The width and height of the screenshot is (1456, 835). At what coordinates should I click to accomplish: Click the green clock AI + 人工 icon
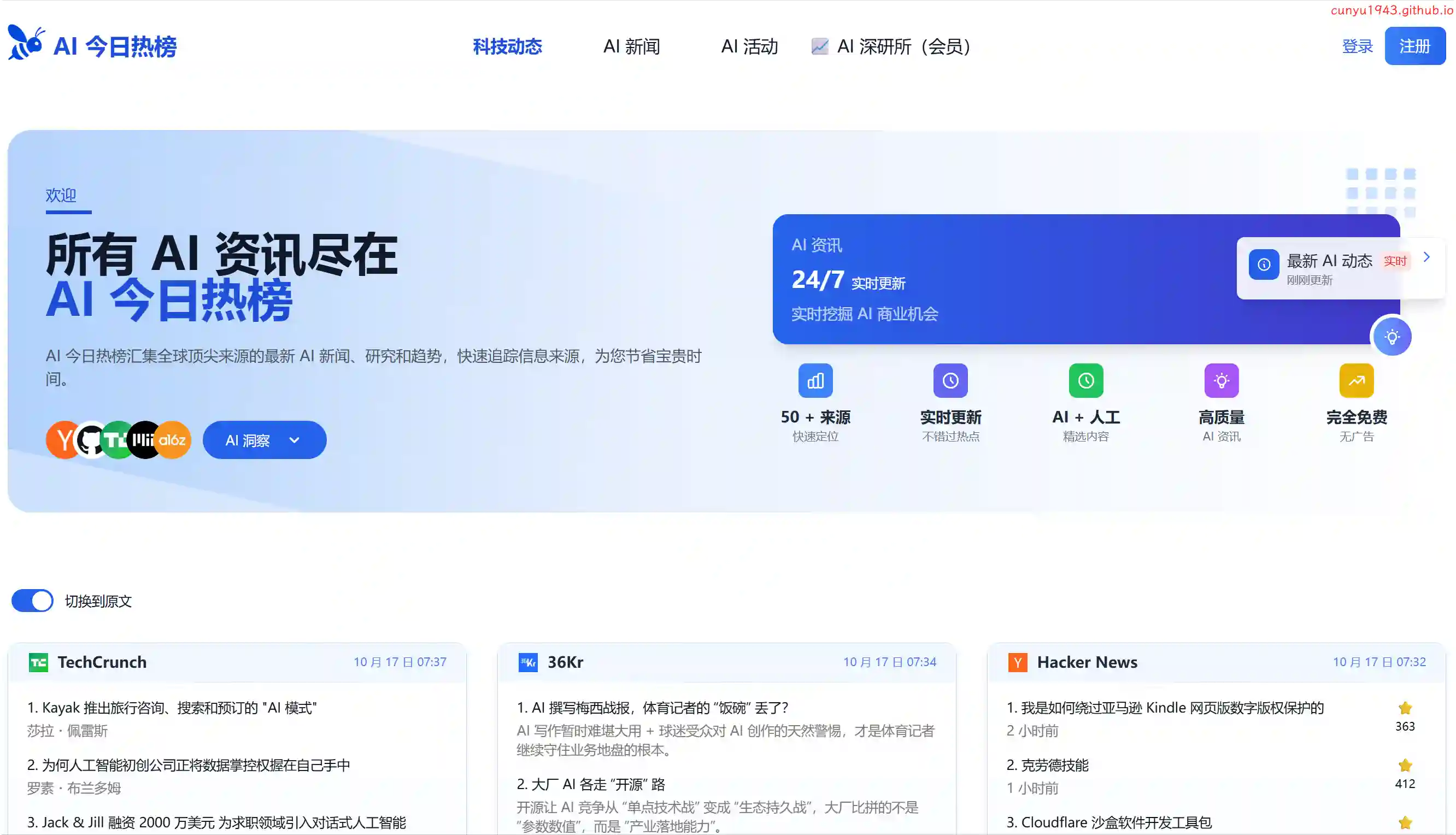click(x=1085, y=380)
